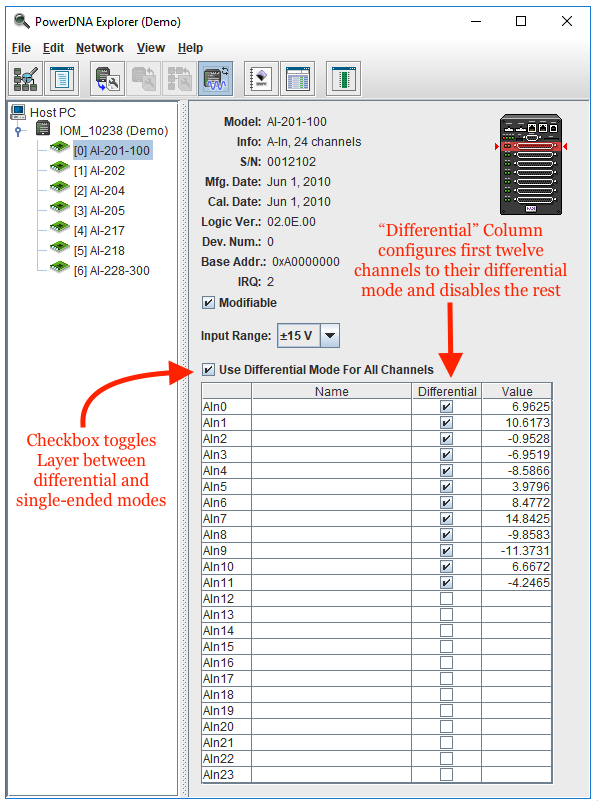The image size is (598, 801).
Task: Click the green board icon beside AI-201-100
Action: point(60,147)
